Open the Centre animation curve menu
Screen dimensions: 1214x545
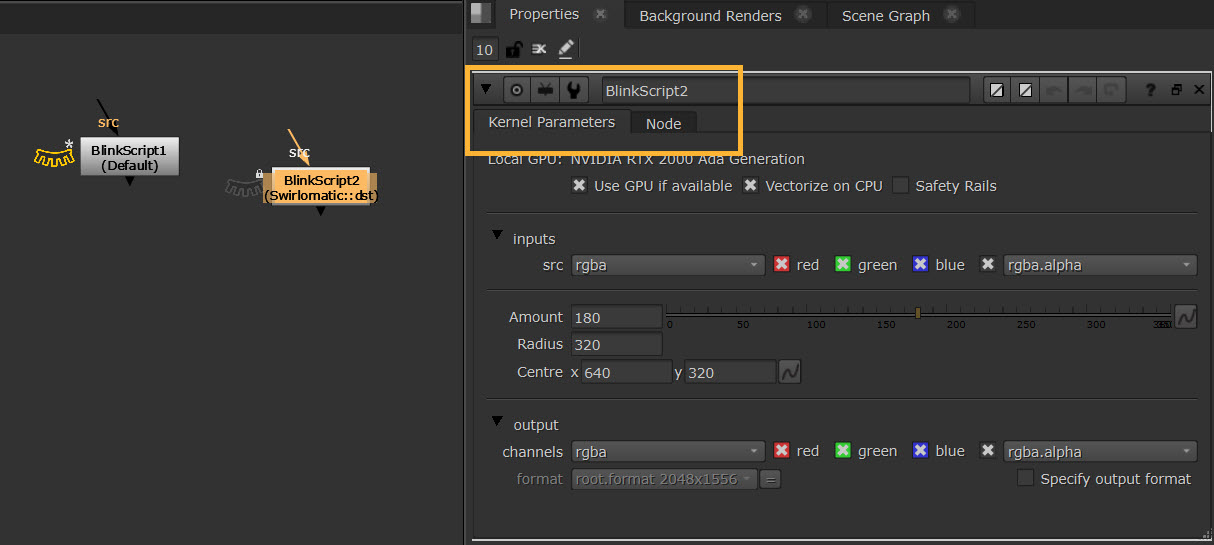pyautogui.click(x=790, y=372)
